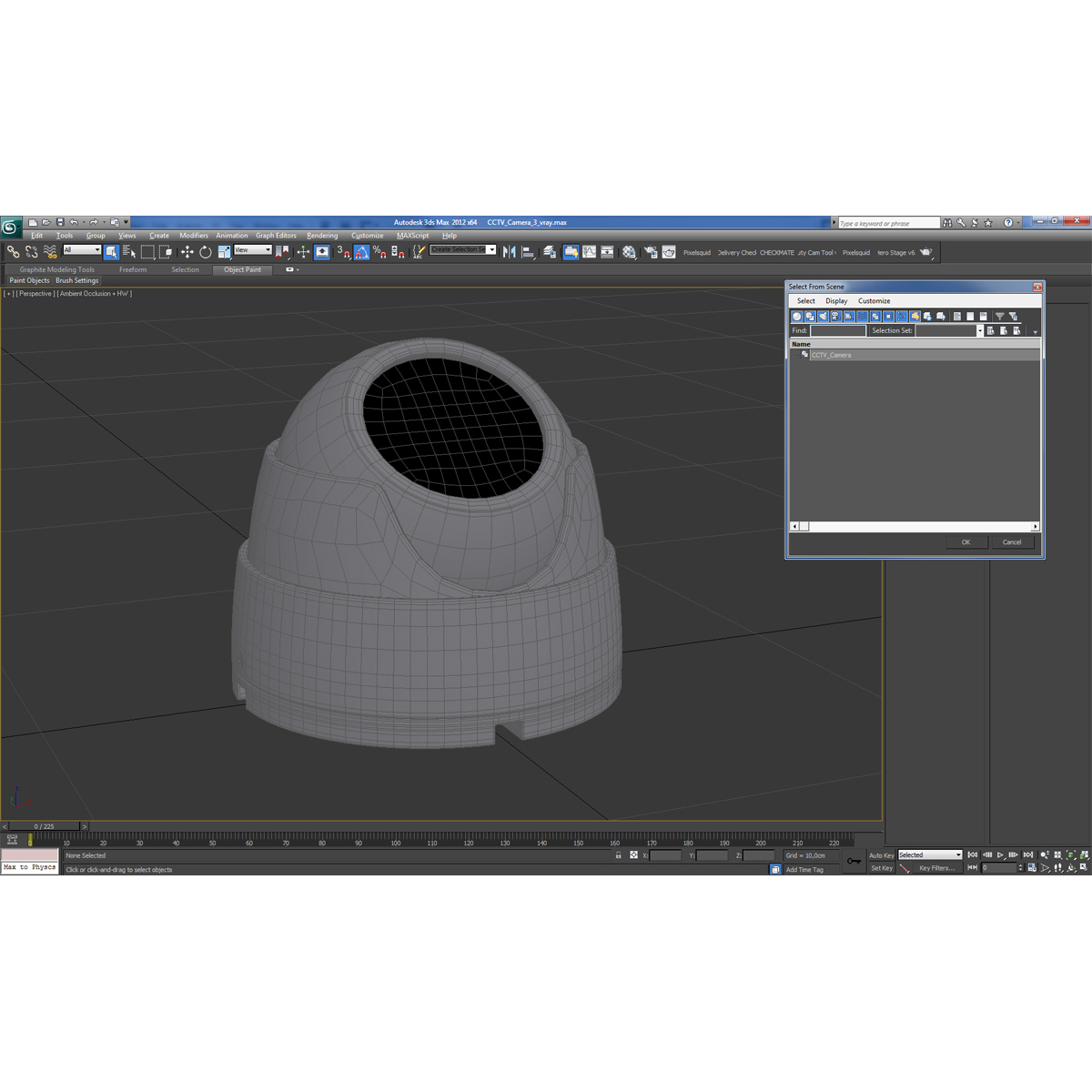Expand the selection filter All dropdown

tap(82, 249)
